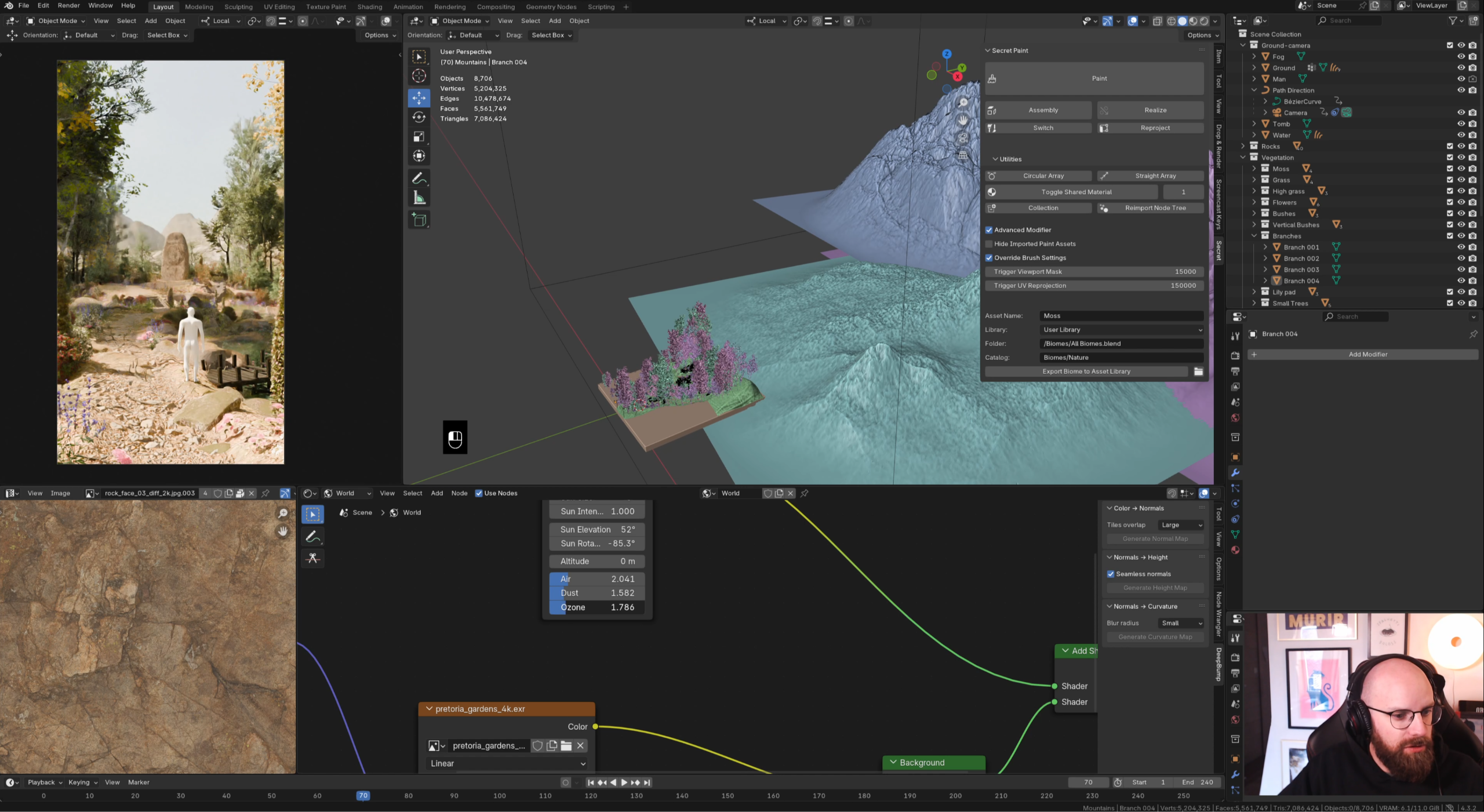Expand the Rocks collection in outliner
This screenshot has height=812, width=1484.
[1243, 146]
